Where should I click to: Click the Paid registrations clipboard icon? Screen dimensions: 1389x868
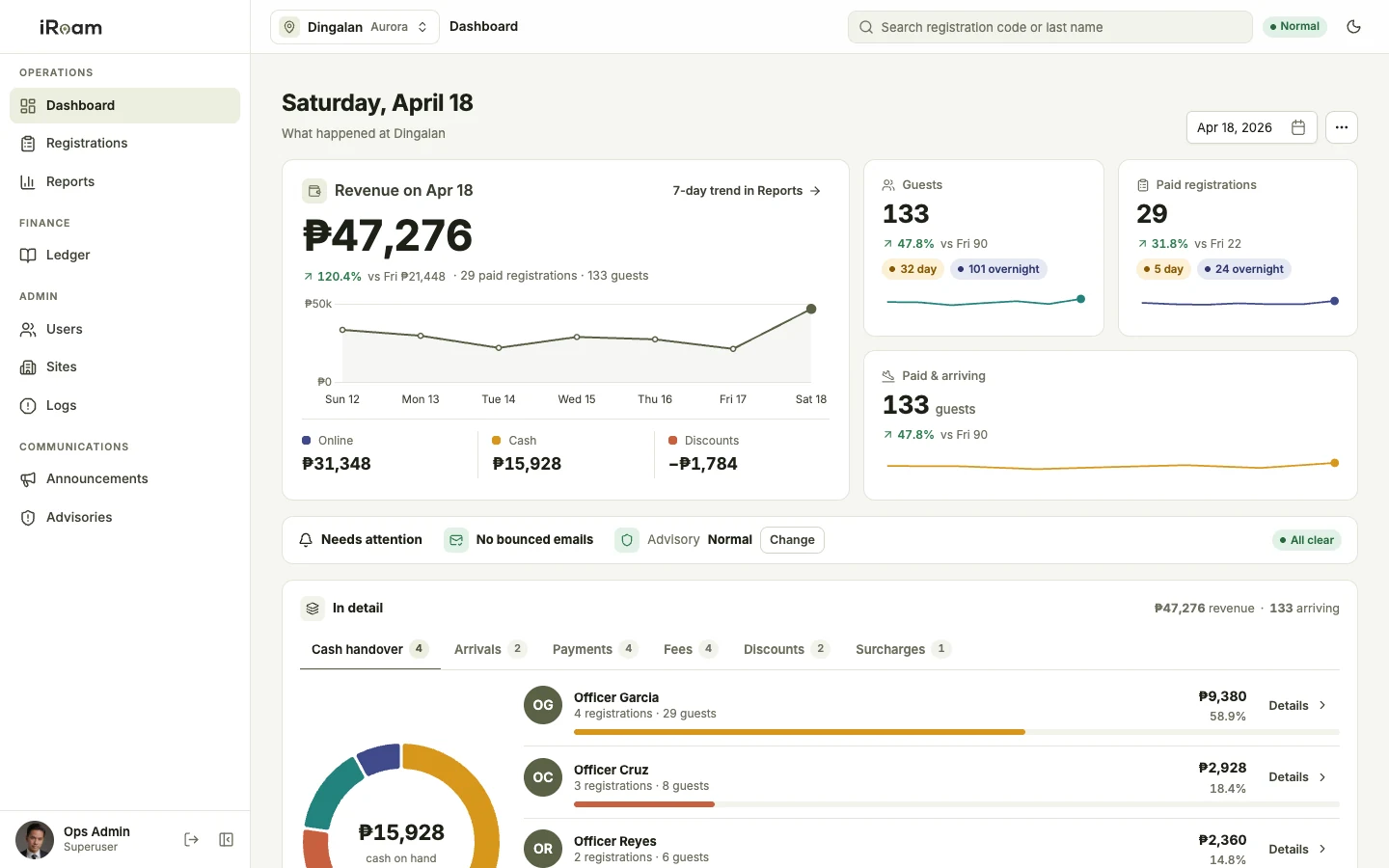coord(1143,185)
